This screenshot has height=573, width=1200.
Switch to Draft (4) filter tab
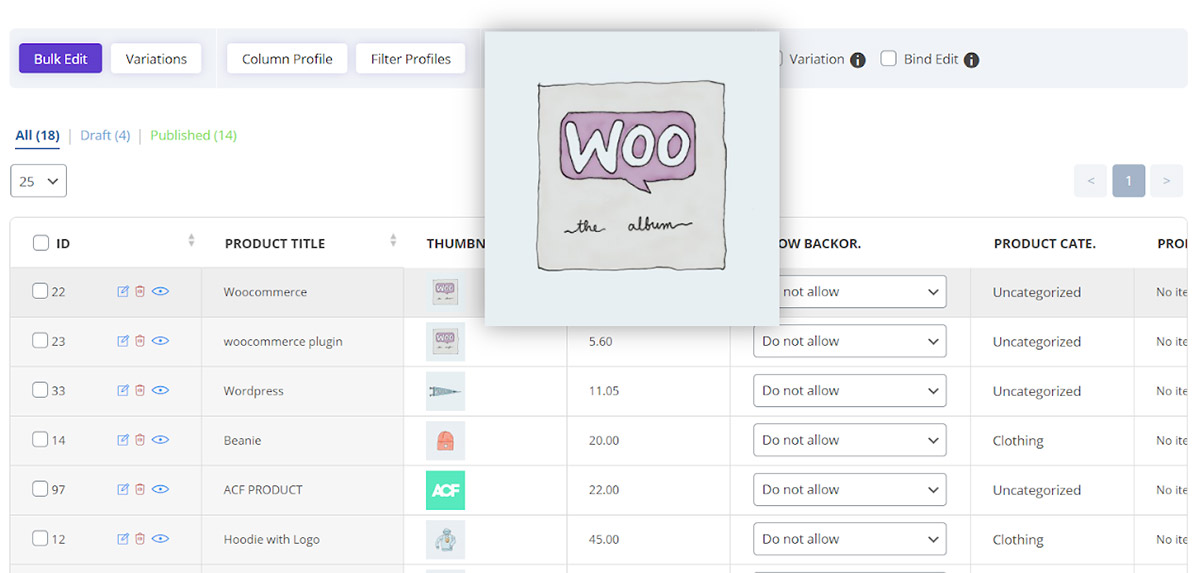click(x=105, y=135)
